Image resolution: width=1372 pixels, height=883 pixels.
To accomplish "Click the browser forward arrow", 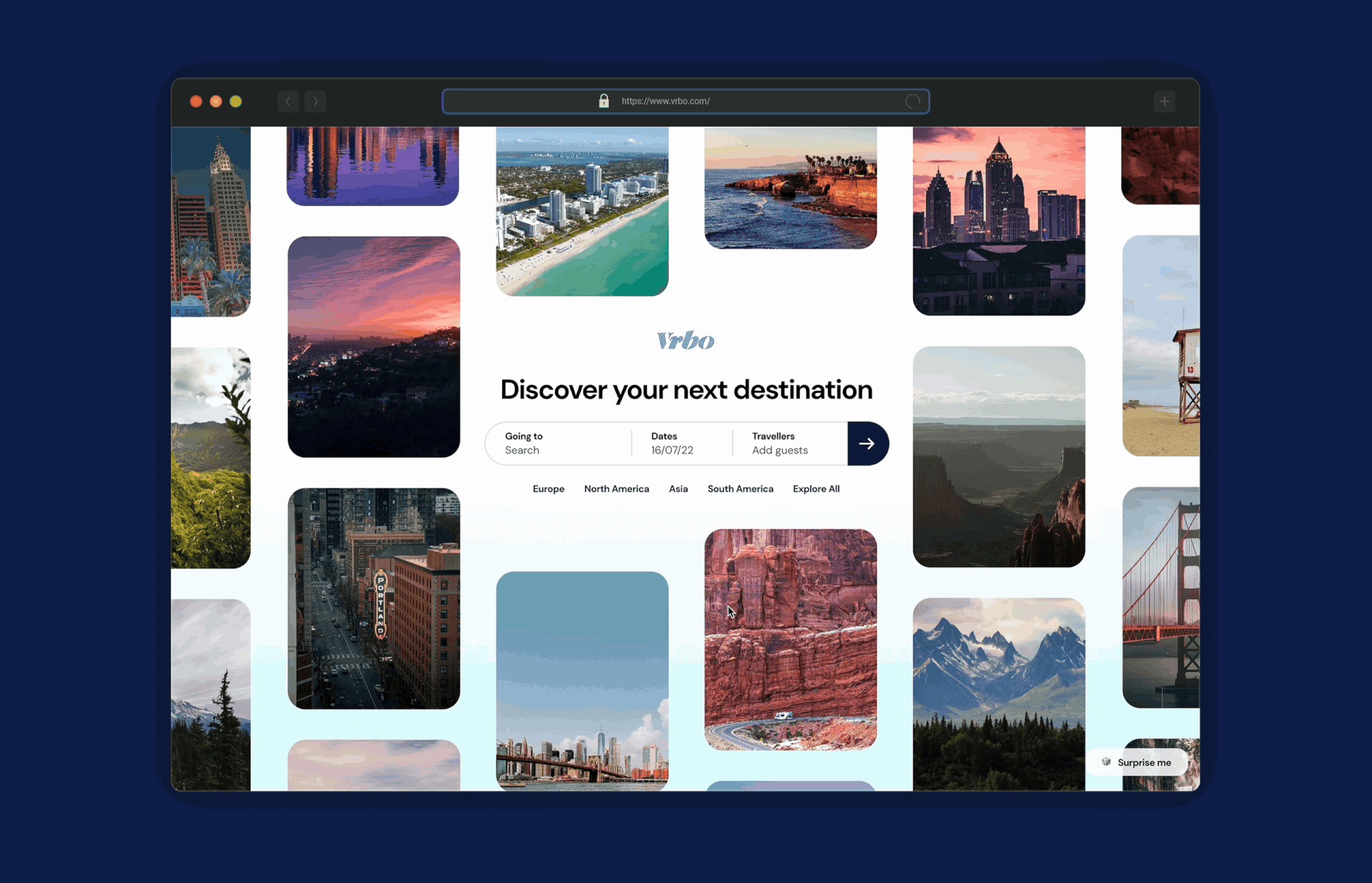I will point(315,102).
